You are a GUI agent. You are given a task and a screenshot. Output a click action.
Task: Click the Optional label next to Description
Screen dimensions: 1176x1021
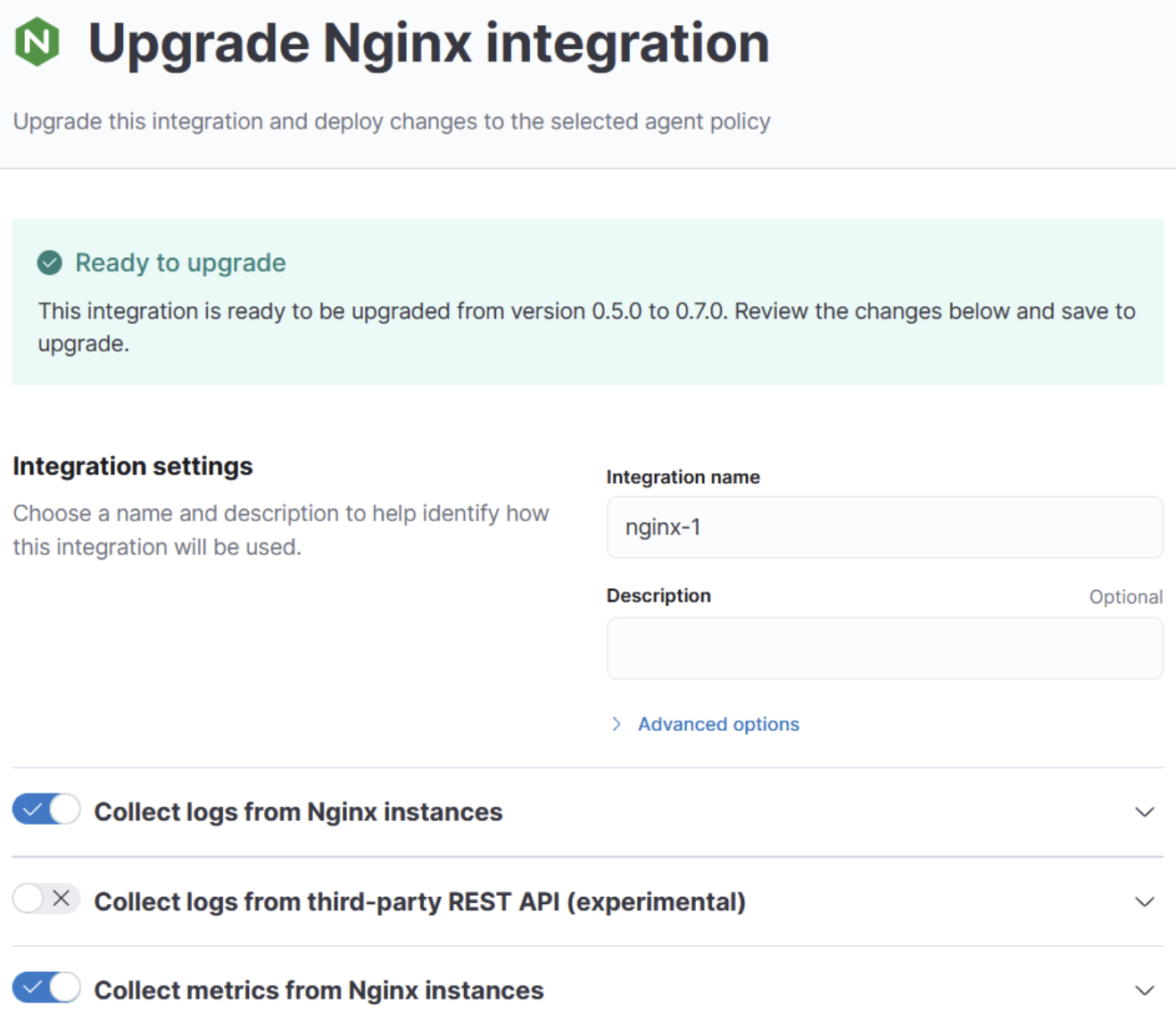point(1125,596)
